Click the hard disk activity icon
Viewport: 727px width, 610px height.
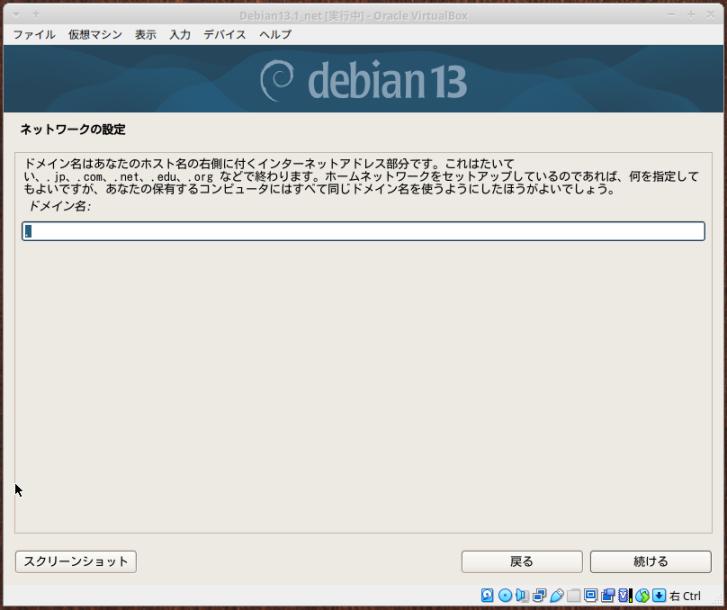487,595
